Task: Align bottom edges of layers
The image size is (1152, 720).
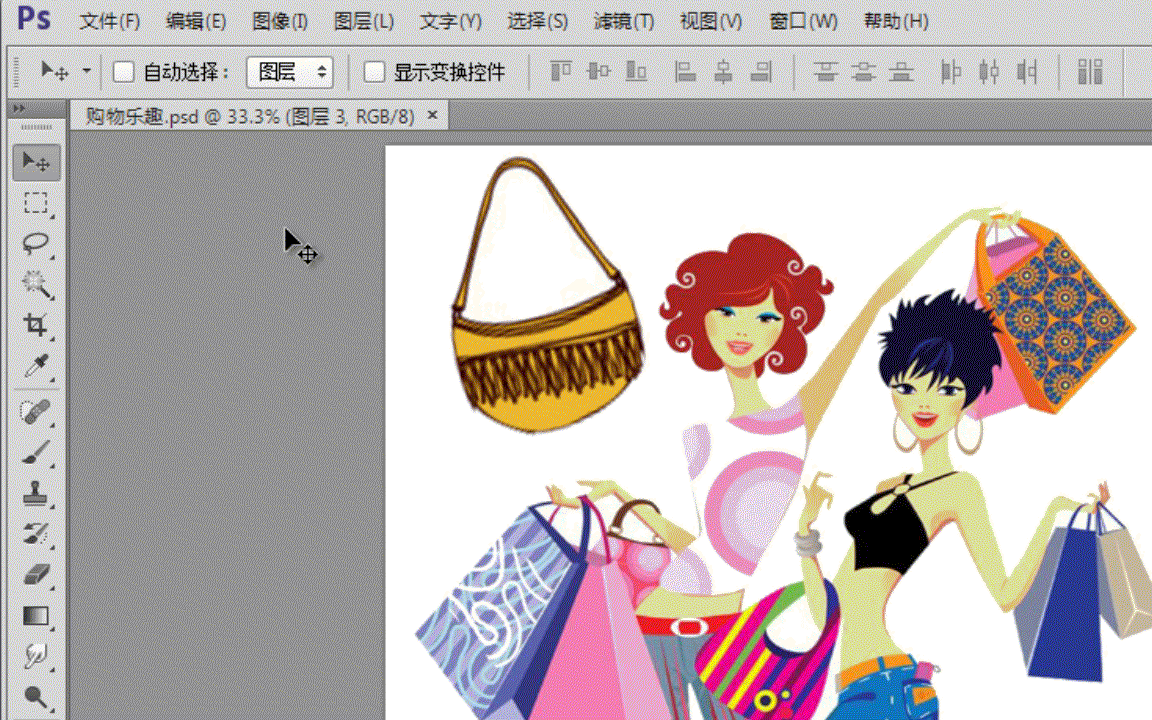Action: [636, 72]
